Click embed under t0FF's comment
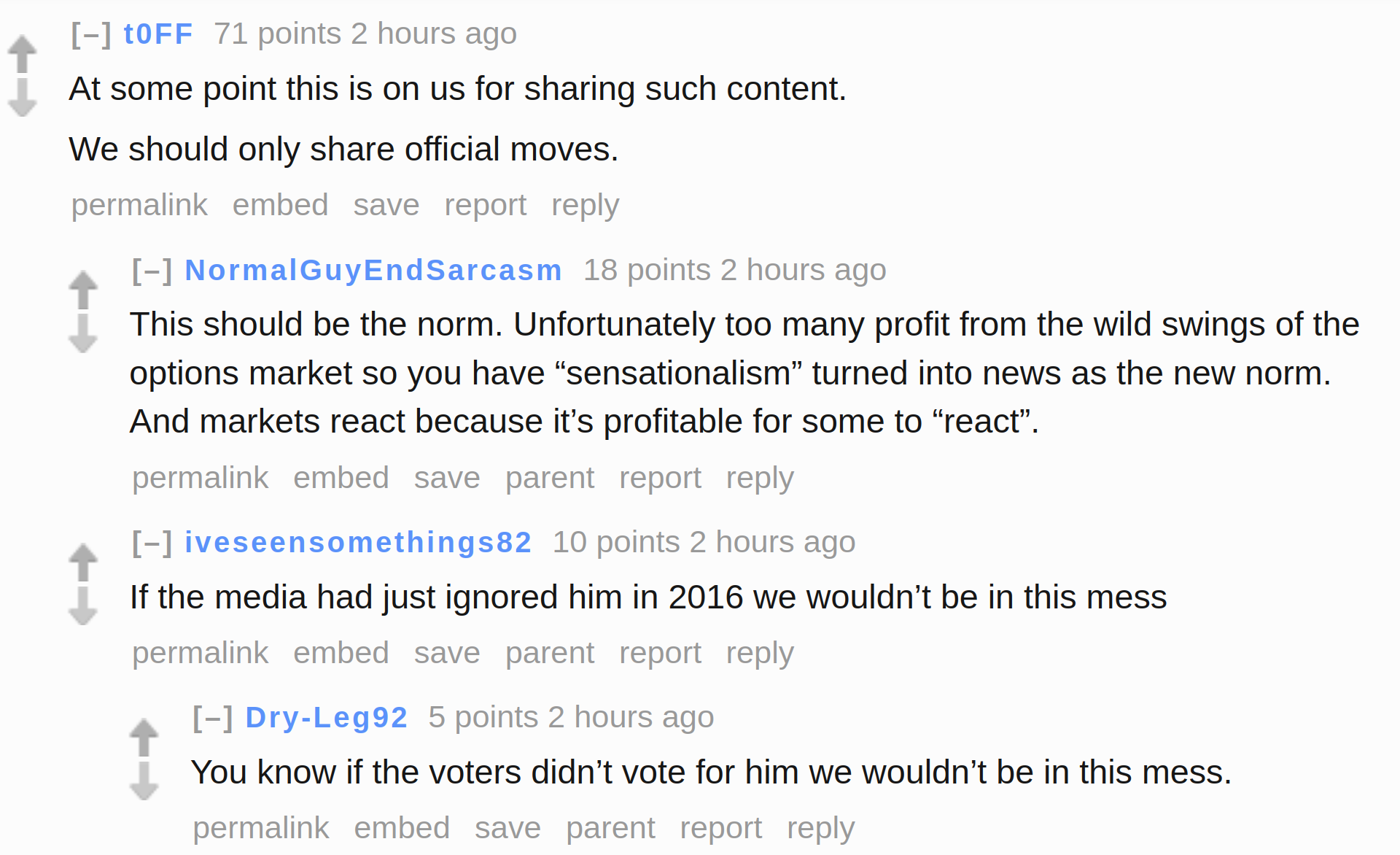1400x855 pixels. tap(281, 205)
